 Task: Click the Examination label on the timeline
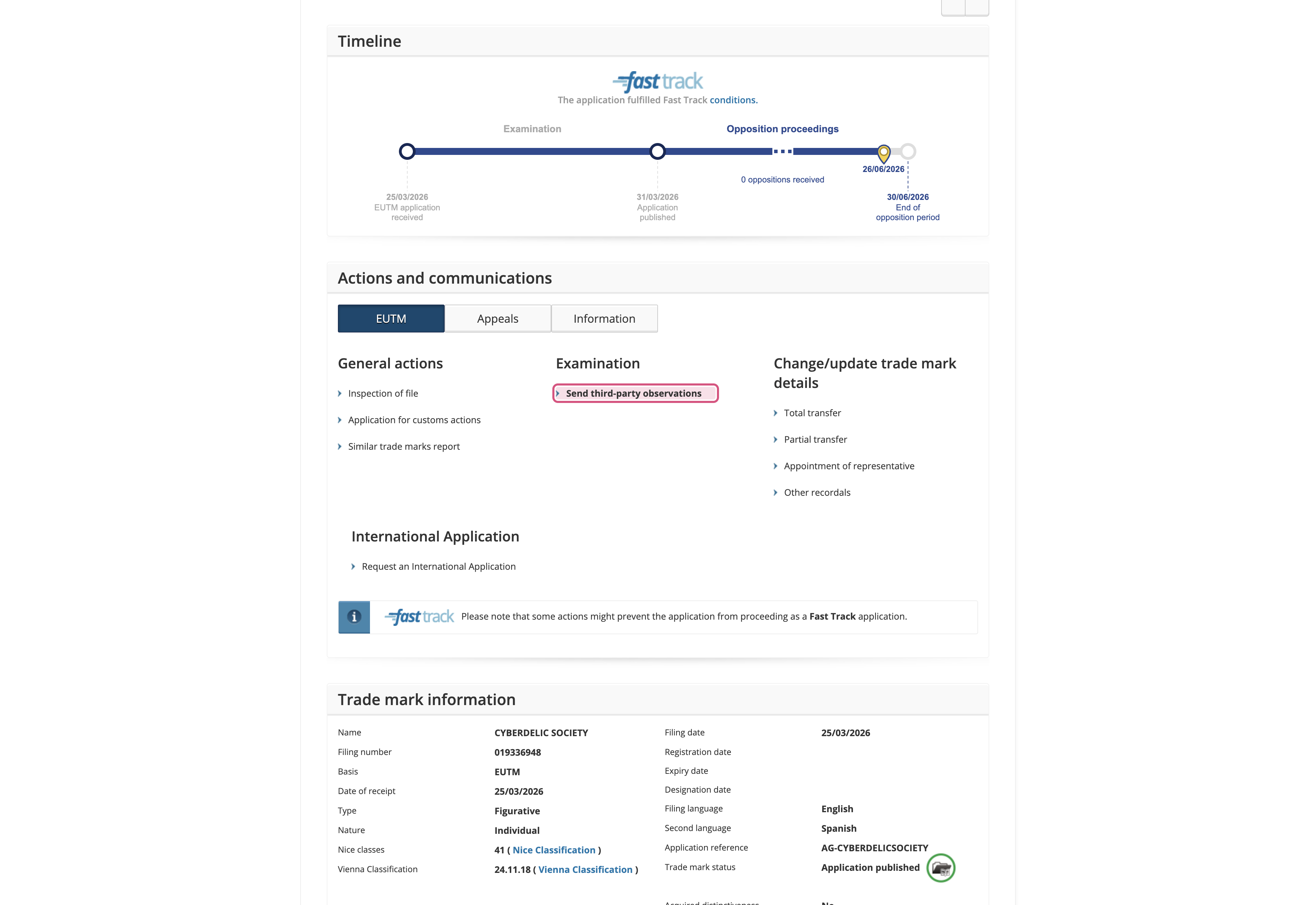pos(532,129)
